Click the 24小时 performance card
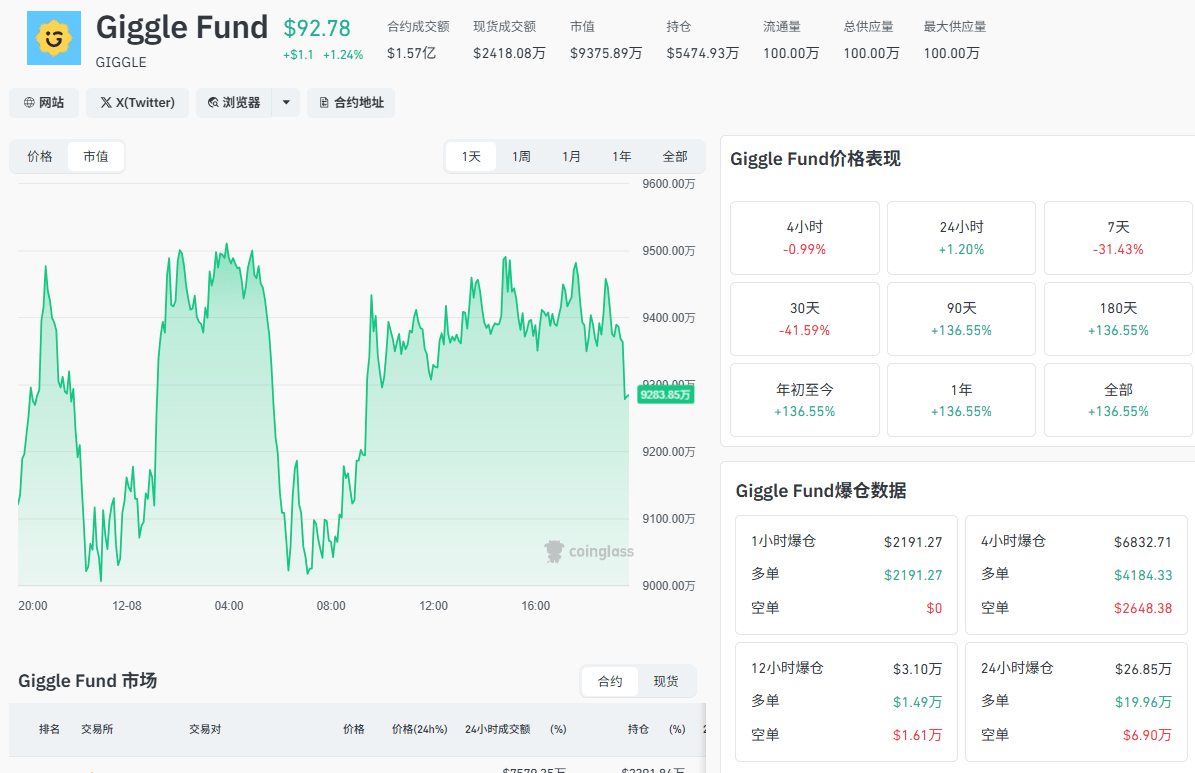The height and width of the screenshot is (773, 1195). point(961,238)
